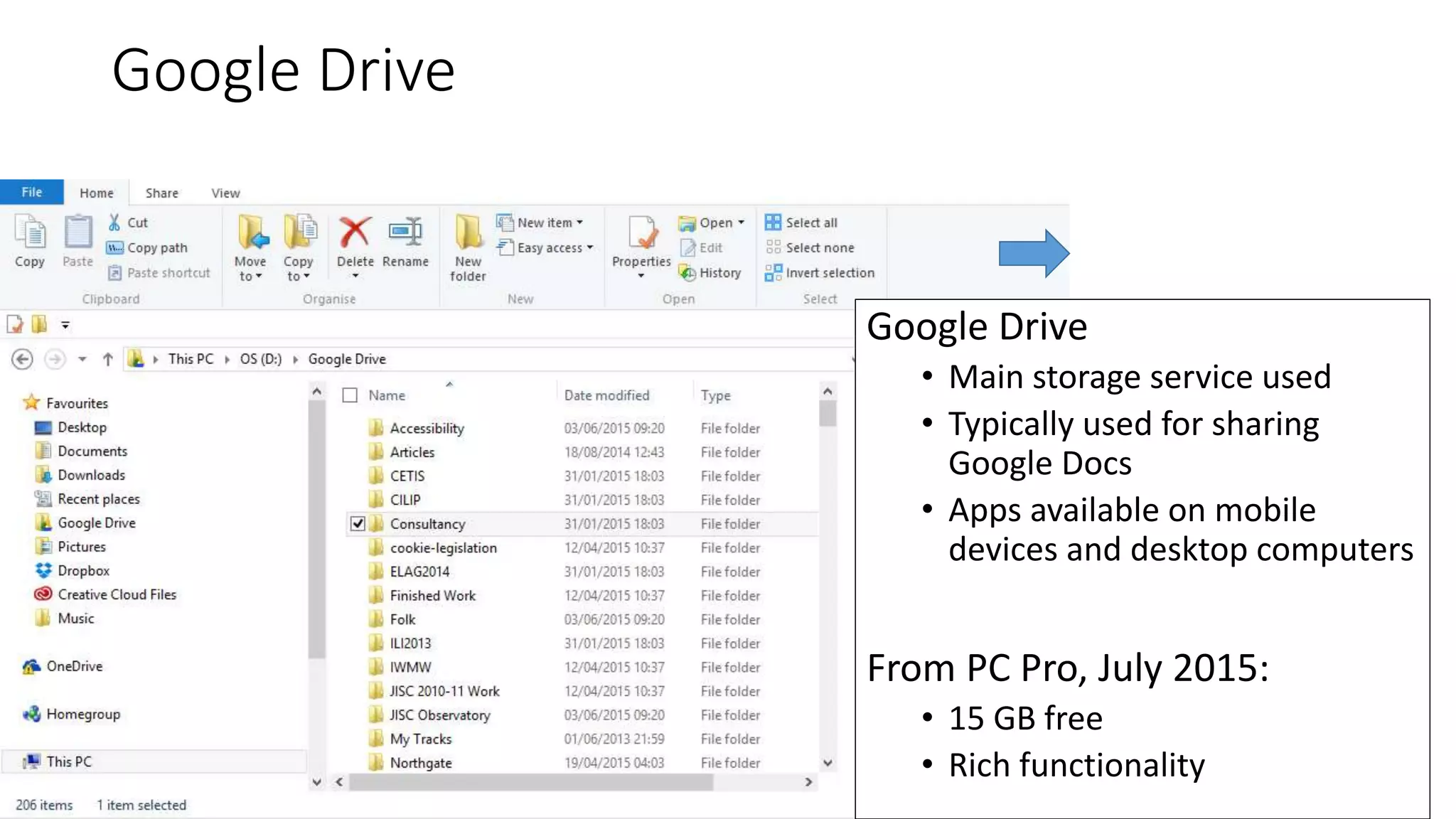The height and width of the screenshot is (819, 1456).
Task: Open the recent locations dropdown arrow
Action: coord(82,359)
